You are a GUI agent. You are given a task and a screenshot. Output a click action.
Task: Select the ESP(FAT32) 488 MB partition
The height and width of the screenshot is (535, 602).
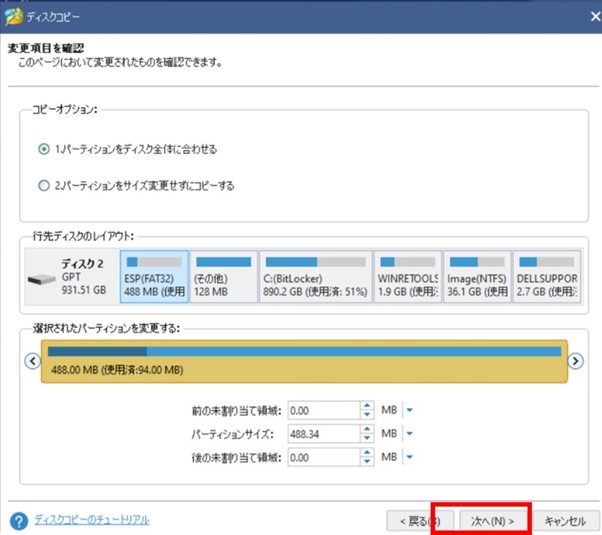click(x=154, y=277)
